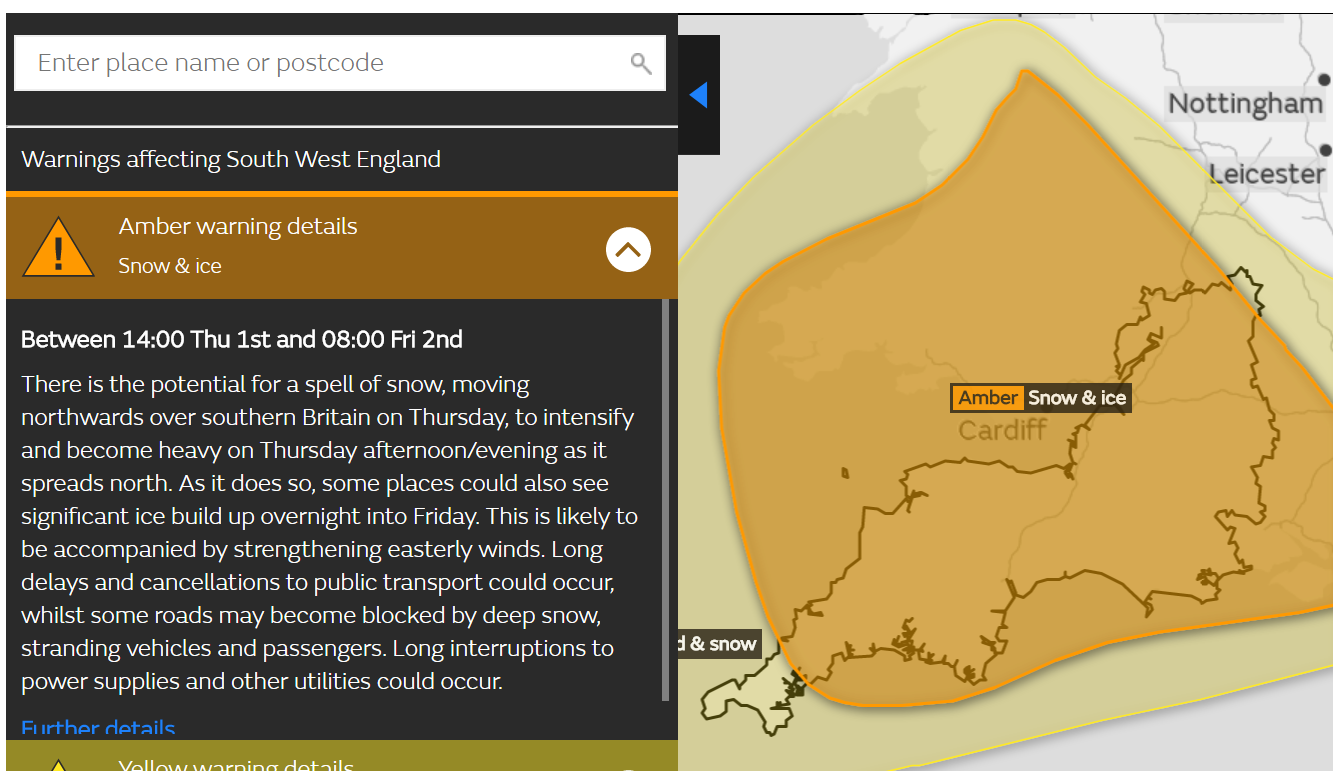Click the Amber Snow & ice map label
This screenshot has height=771, width=1333.
pyautogui.click(x=1040, y=398)
